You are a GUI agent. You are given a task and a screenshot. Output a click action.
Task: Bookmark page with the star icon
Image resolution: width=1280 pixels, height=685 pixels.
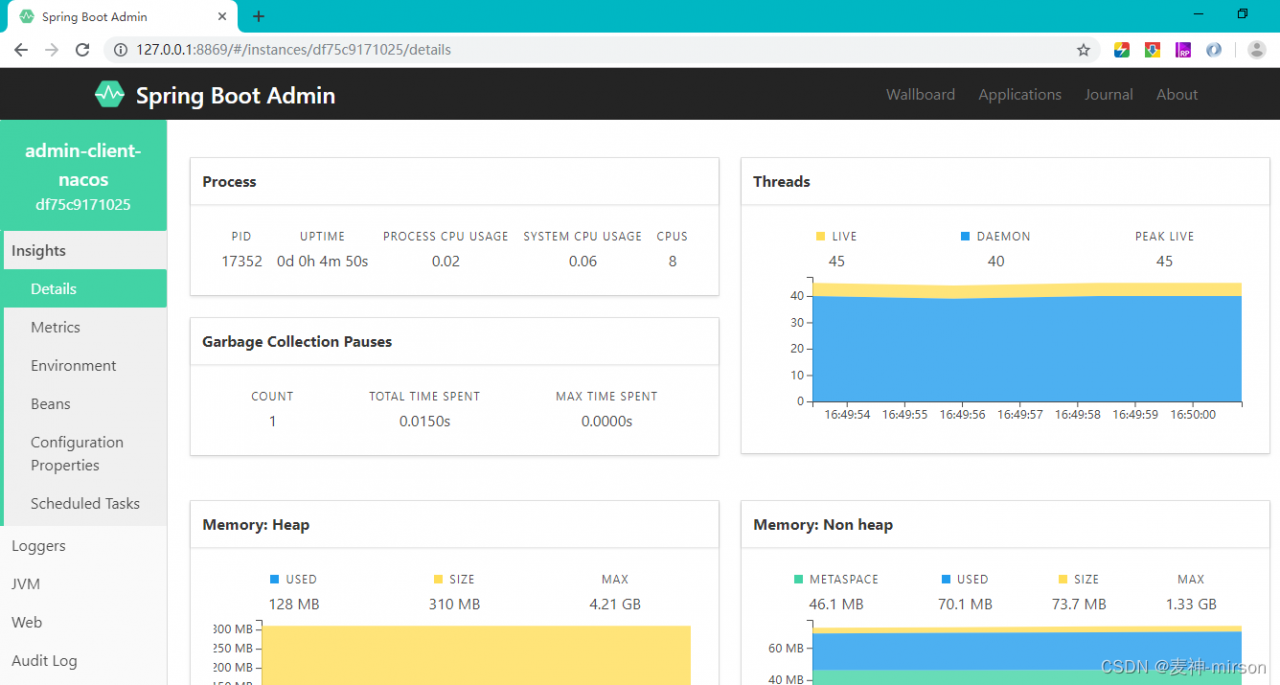[x=1083, y=50]
